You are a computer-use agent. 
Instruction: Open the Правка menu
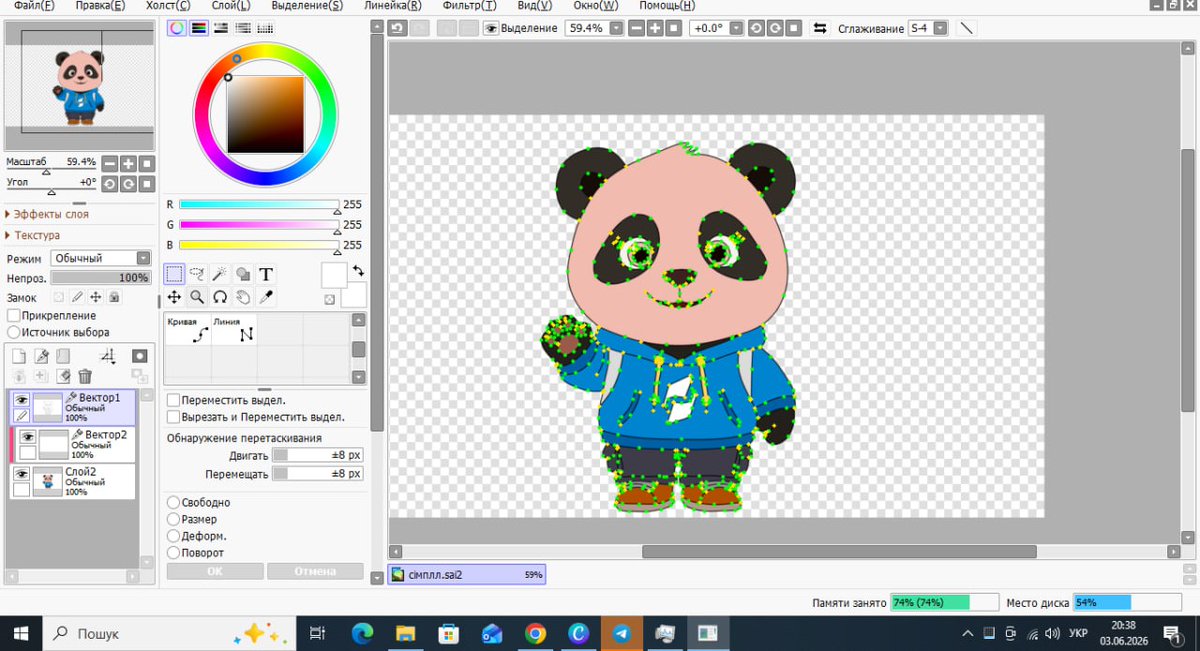click(x=100, y=6)
